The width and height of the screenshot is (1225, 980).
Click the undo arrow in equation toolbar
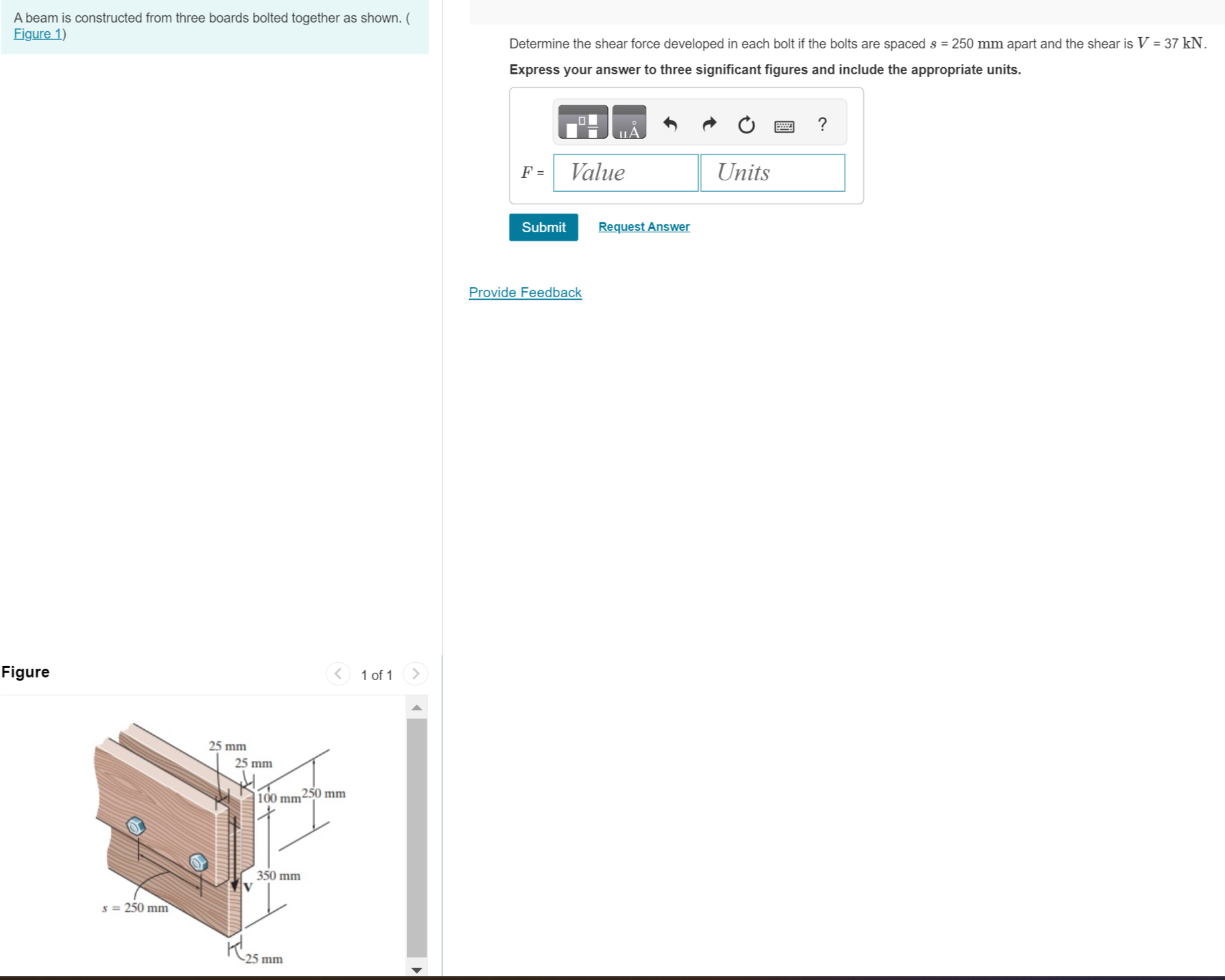(669, 124)
